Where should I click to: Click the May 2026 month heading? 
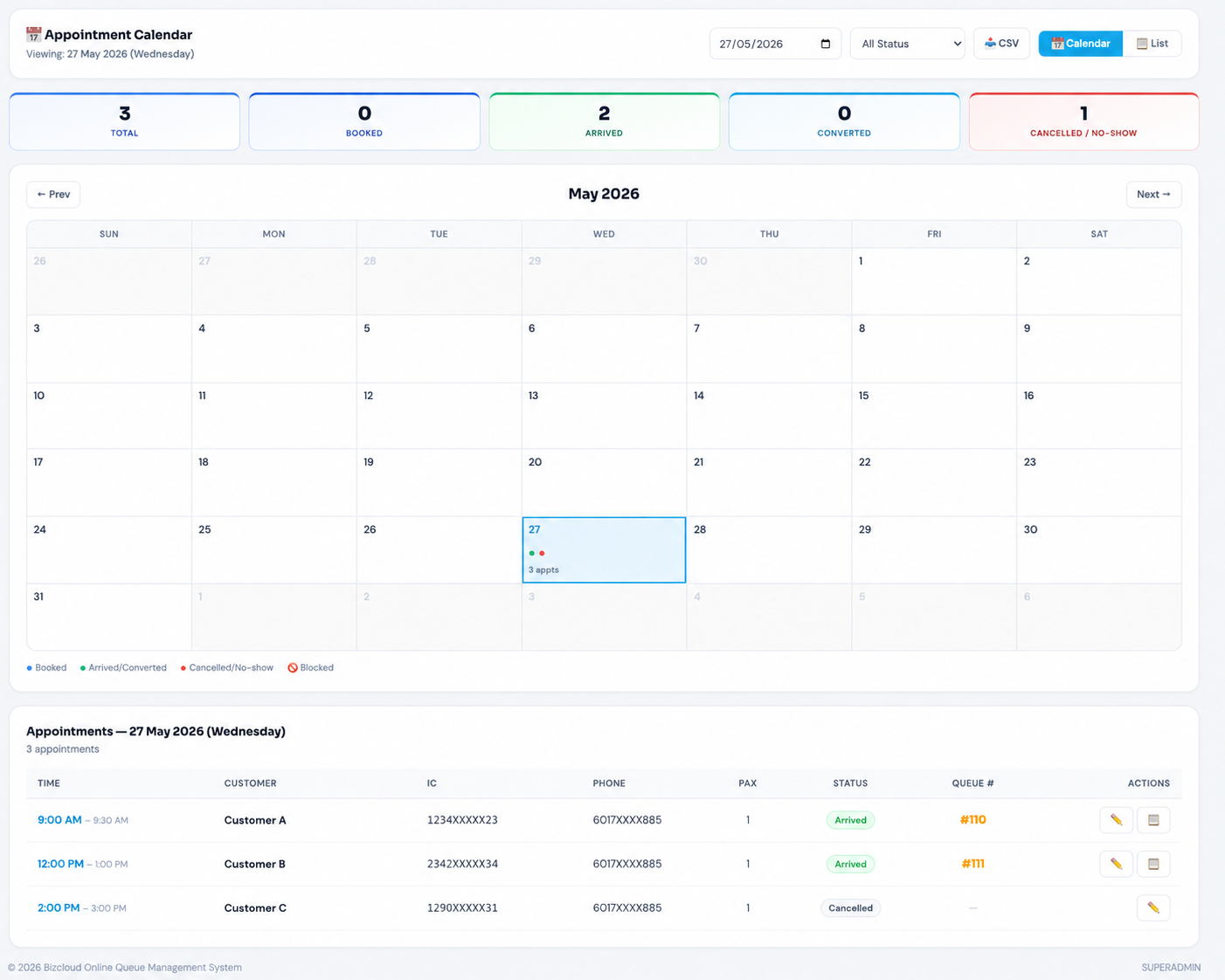[604, 194]
